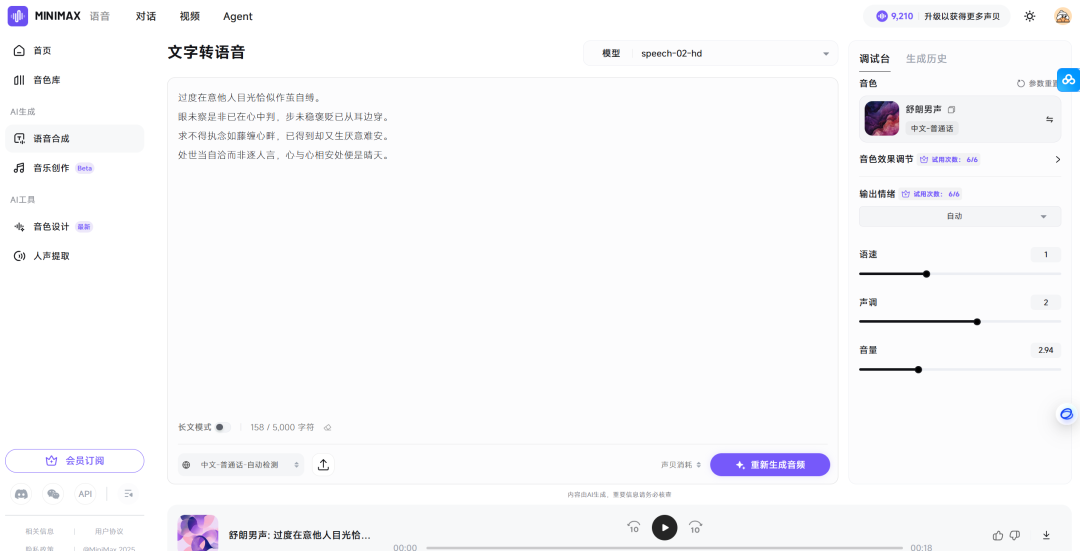Image resolution: width=1080 pixels, height=551 pixels.
Task: Click 升级以获得更多声贝 upgrade link
Action: tap(962, 16)
